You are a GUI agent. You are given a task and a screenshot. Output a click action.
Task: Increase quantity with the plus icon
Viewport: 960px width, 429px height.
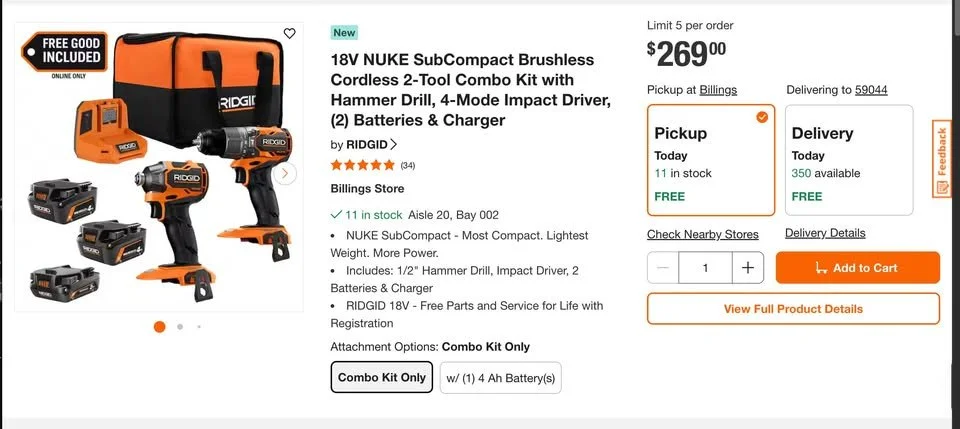coord(748,267)
